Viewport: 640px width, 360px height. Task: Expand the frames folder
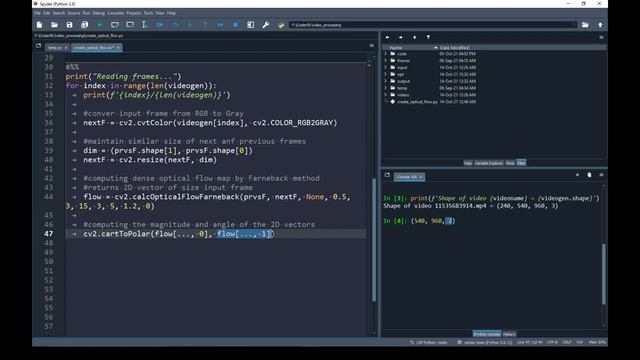pos(385,60)
